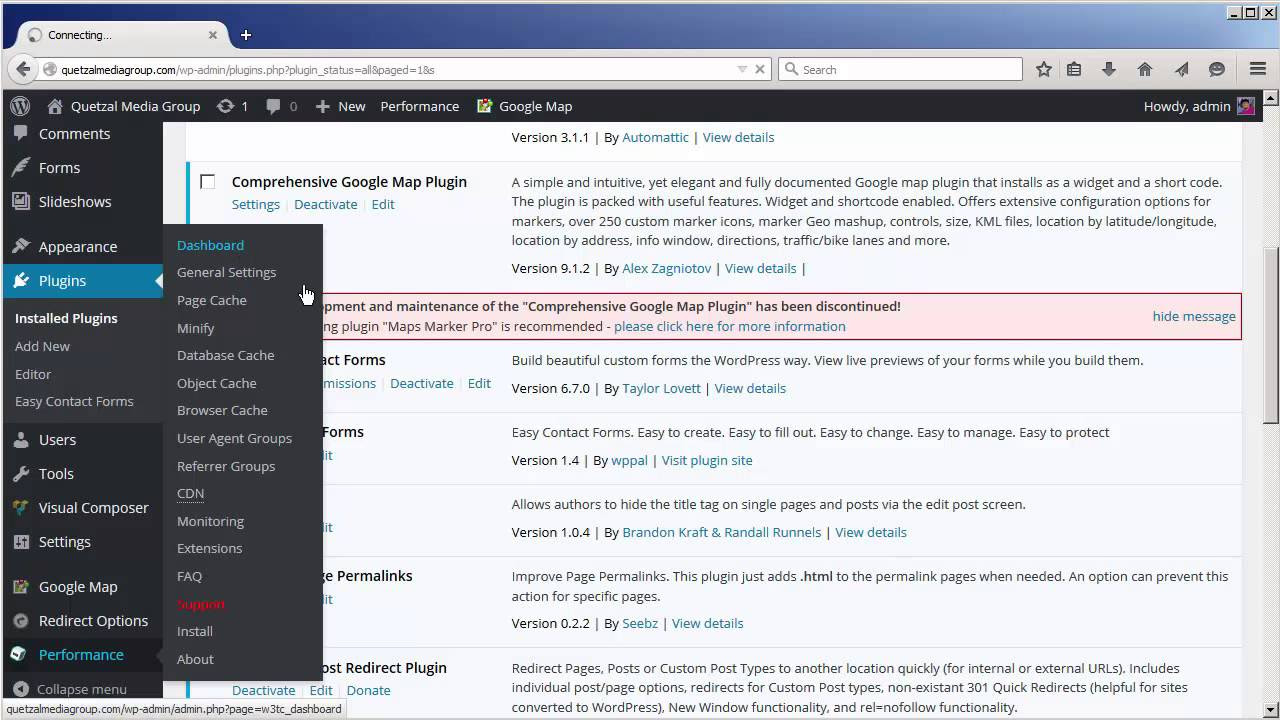
Task: Deactivate the Comprehensive Google Map Plugin
Action: pyautogui.click(x=326, y=204)
